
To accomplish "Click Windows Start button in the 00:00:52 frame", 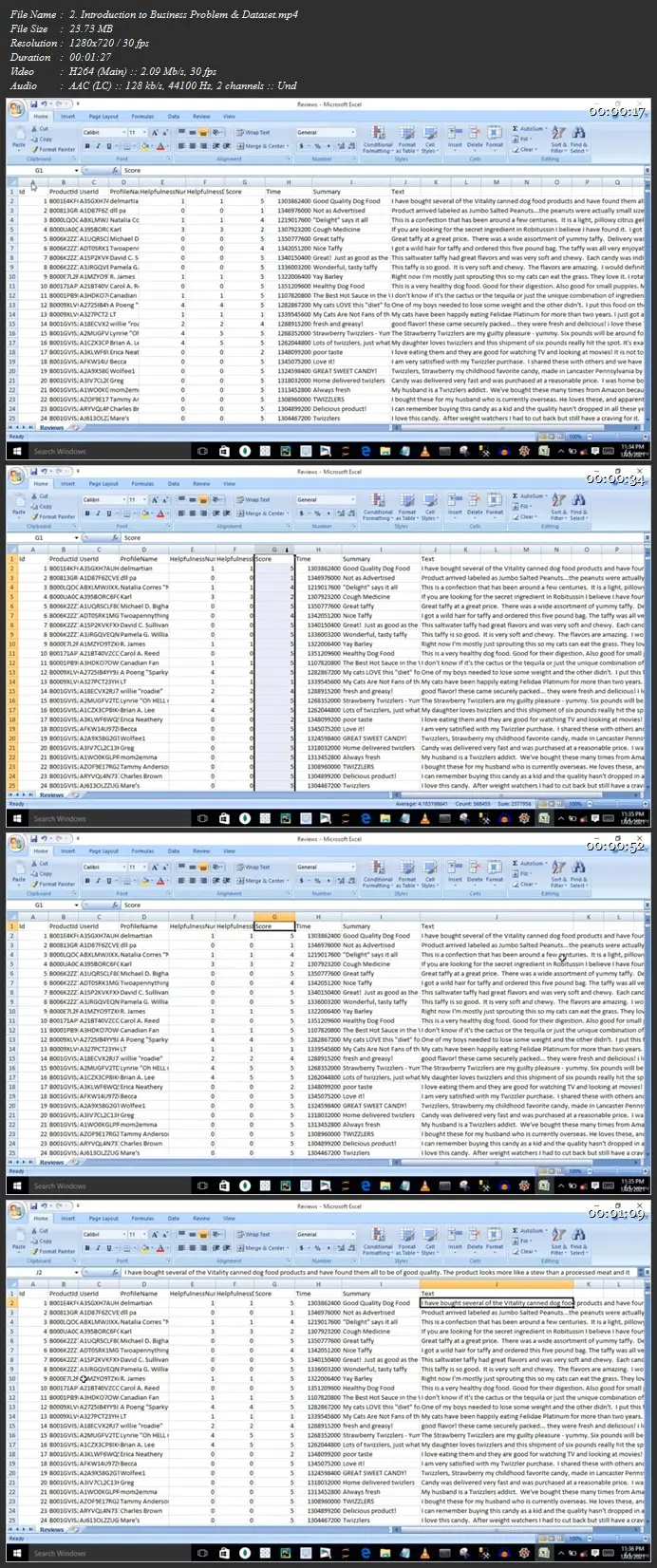I will [x=15, y=1185].
